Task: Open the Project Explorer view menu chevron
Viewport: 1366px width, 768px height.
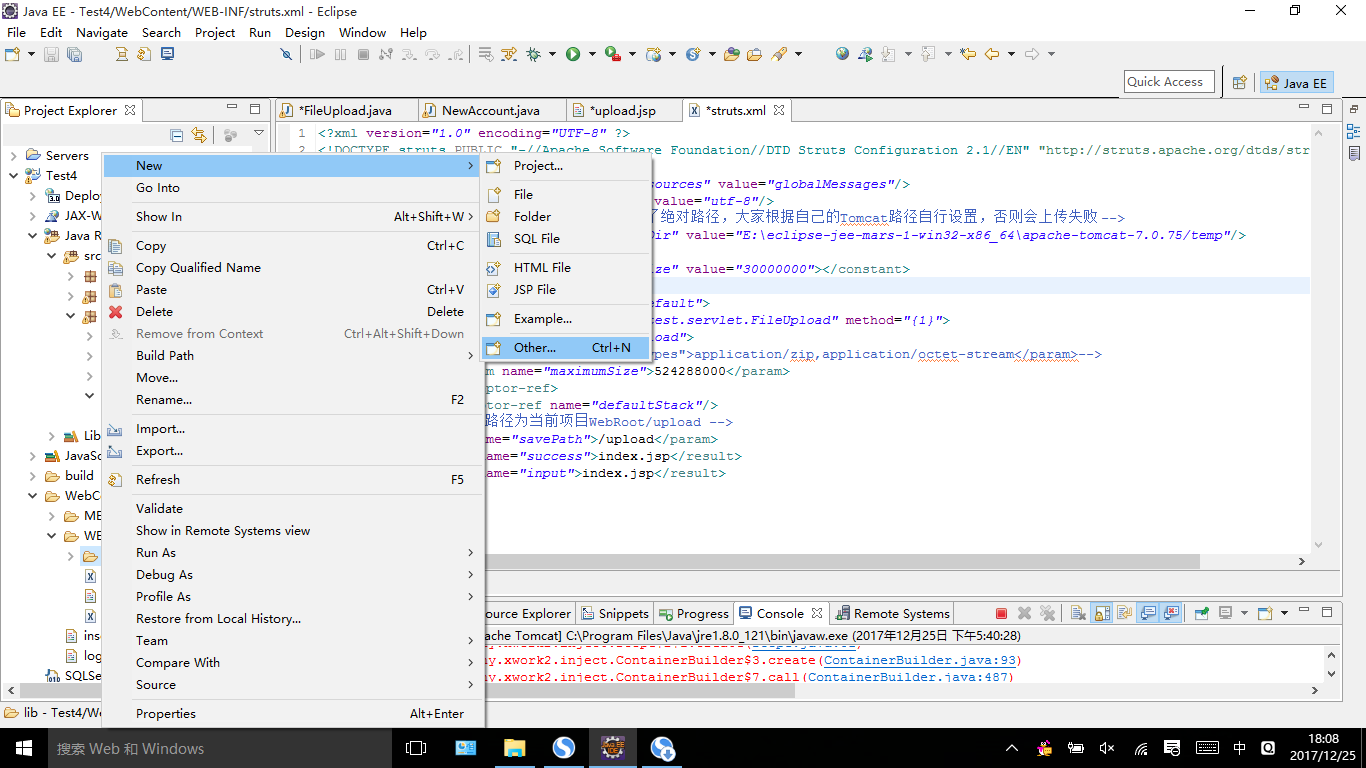Action: coord(258,131)
